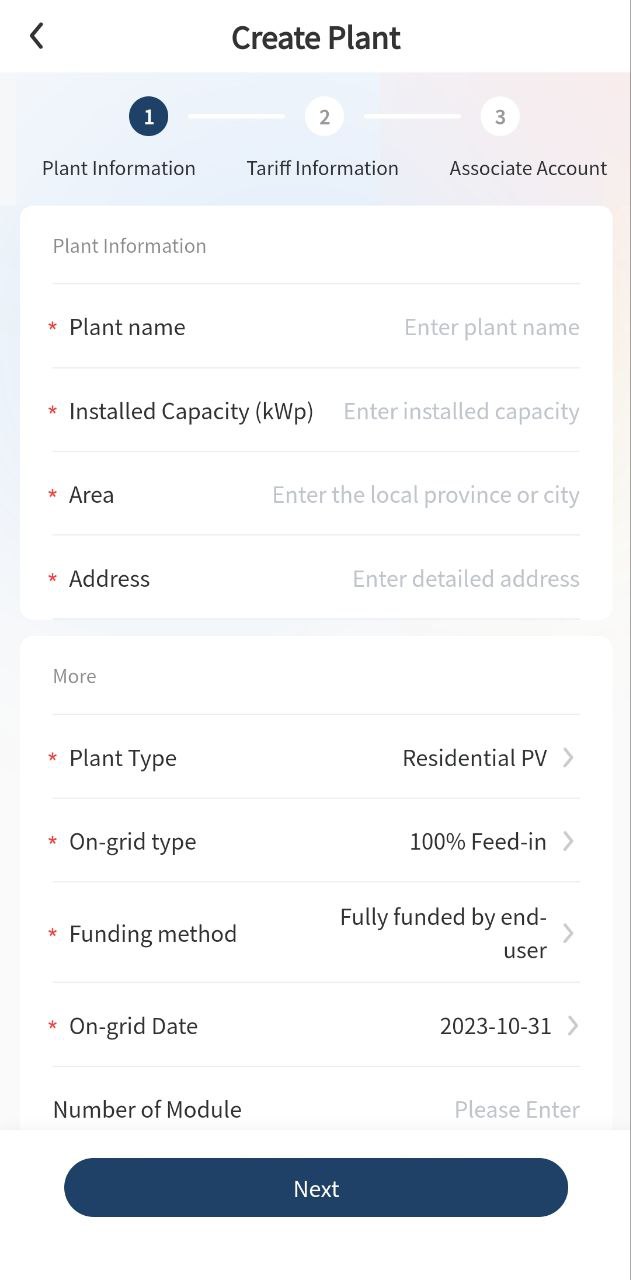
Task: Tap the Number of Module field
Action: click(516, 1109)
